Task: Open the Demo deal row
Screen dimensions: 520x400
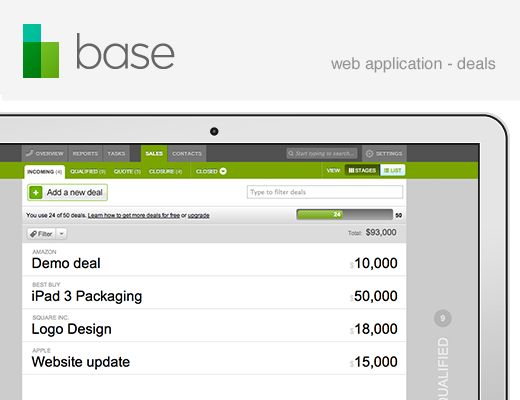Action: [214, 260]
